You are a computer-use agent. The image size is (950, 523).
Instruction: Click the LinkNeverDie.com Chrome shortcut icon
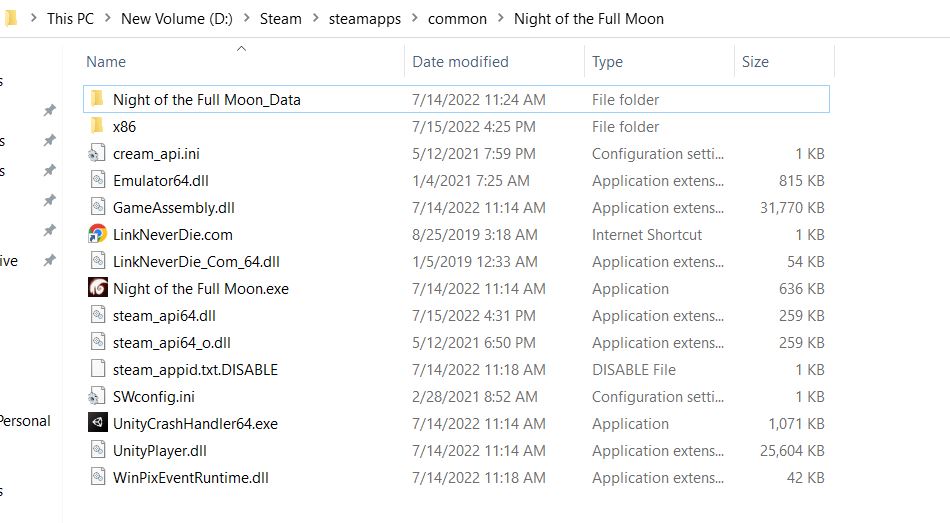click(98, 234)
